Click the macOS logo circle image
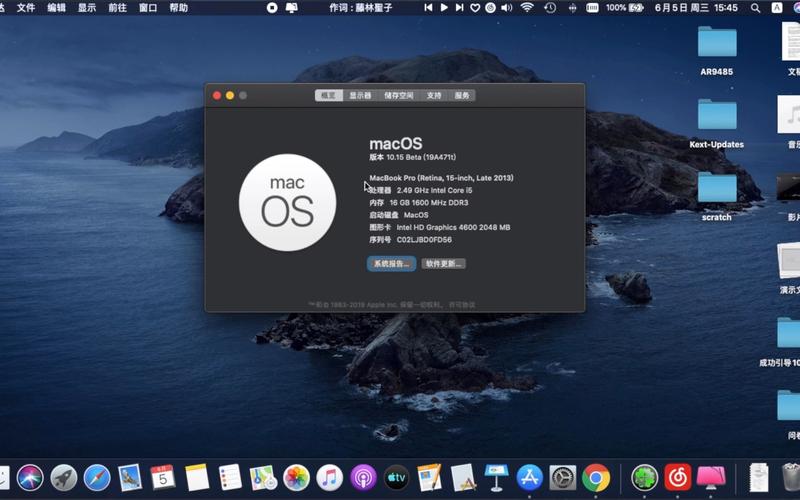 pos(288,203)
